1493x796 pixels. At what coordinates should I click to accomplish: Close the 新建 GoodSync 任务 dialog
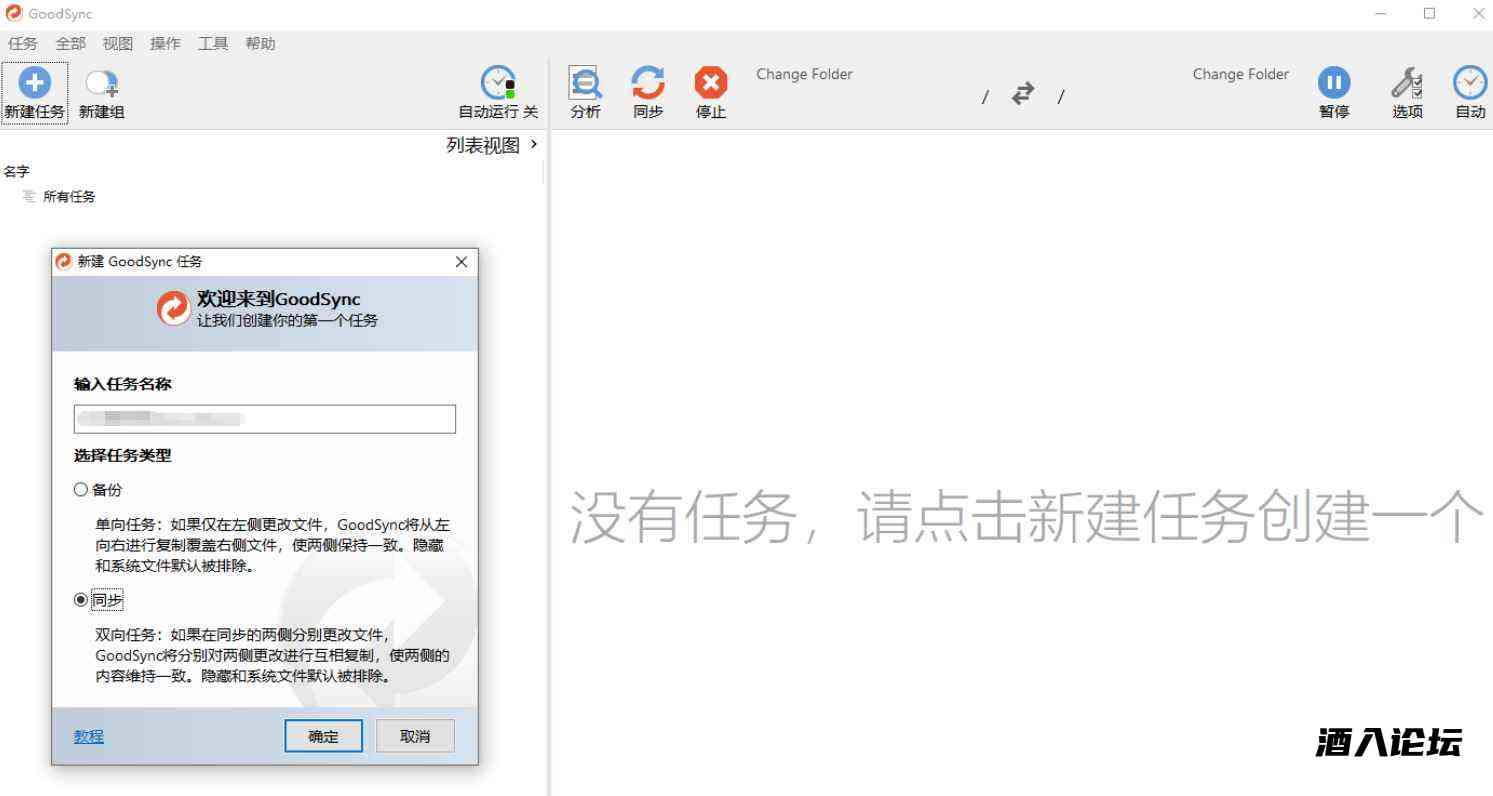(461, 262)
